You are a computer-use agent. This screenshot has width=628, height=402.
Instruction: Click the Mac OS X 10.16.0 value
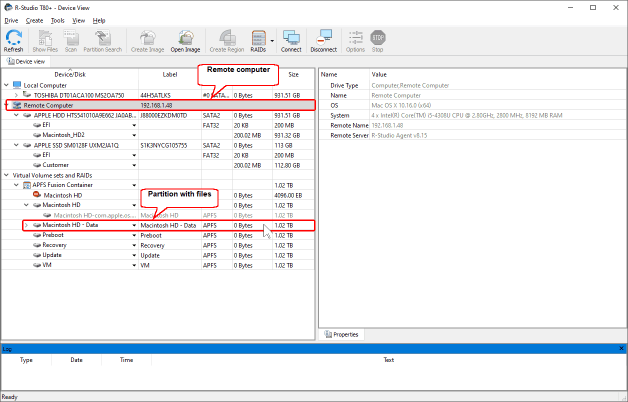[x=401, y=105]
